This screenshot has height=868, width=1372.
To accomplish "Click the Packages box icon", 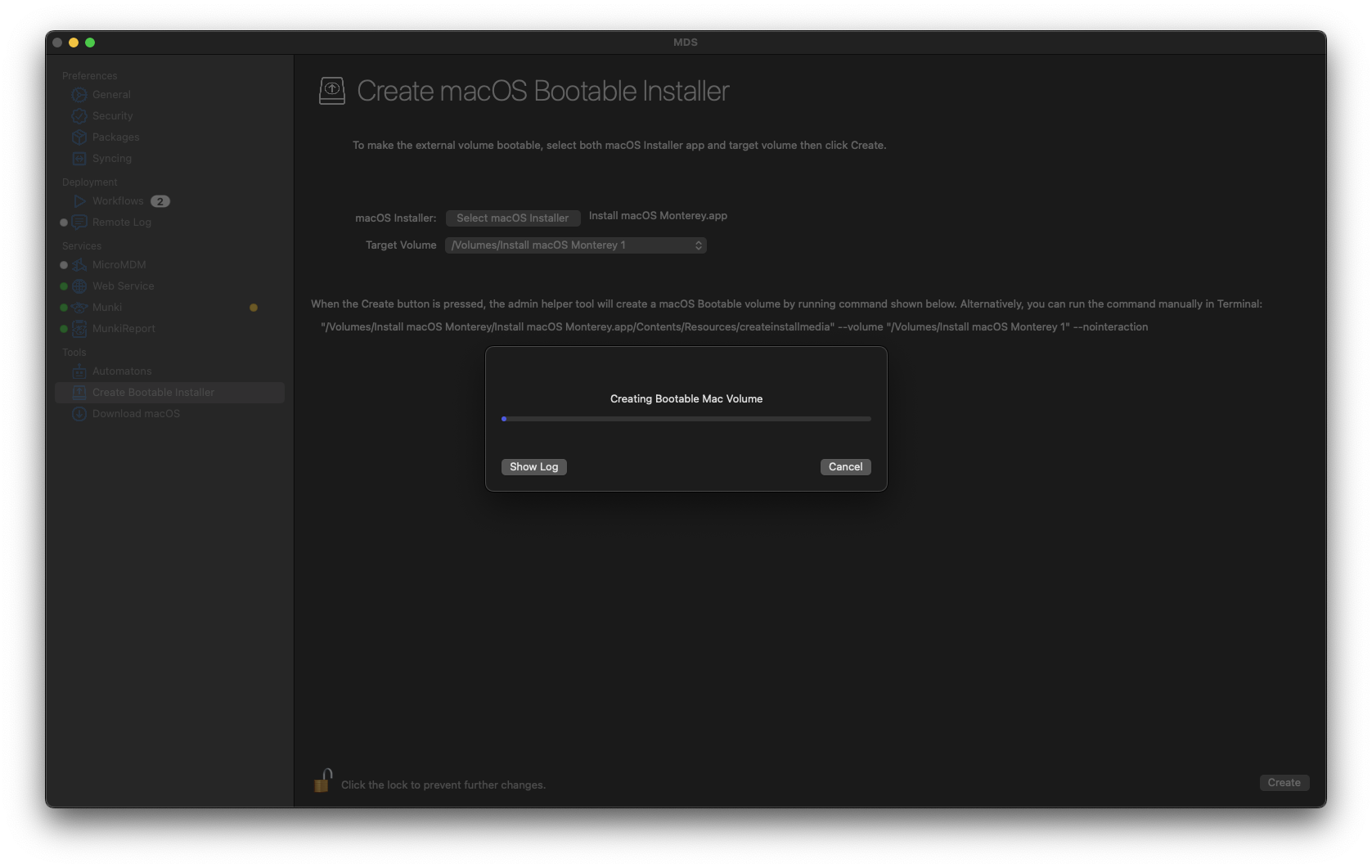I will click(79, 137).
